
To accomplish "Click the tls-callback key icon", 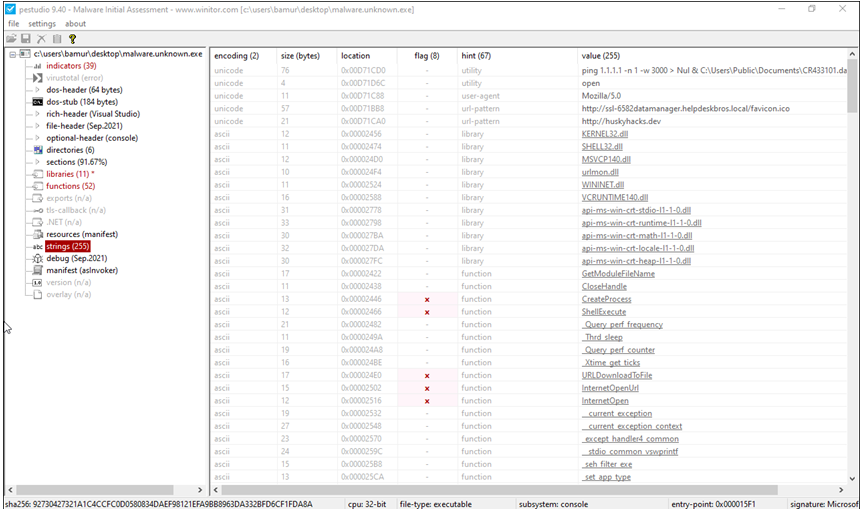I will point(37,211).
